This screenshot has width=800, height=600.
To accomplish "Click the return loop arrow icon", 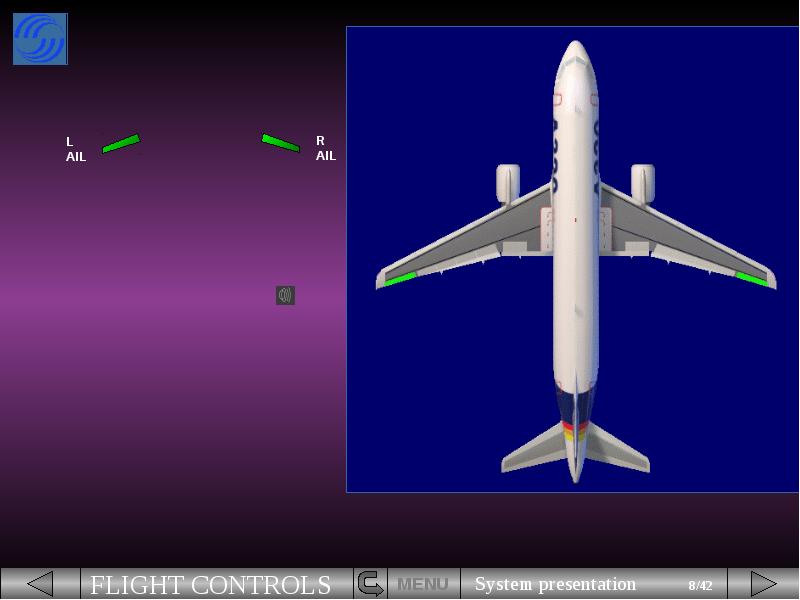I will tap(370, 584).
